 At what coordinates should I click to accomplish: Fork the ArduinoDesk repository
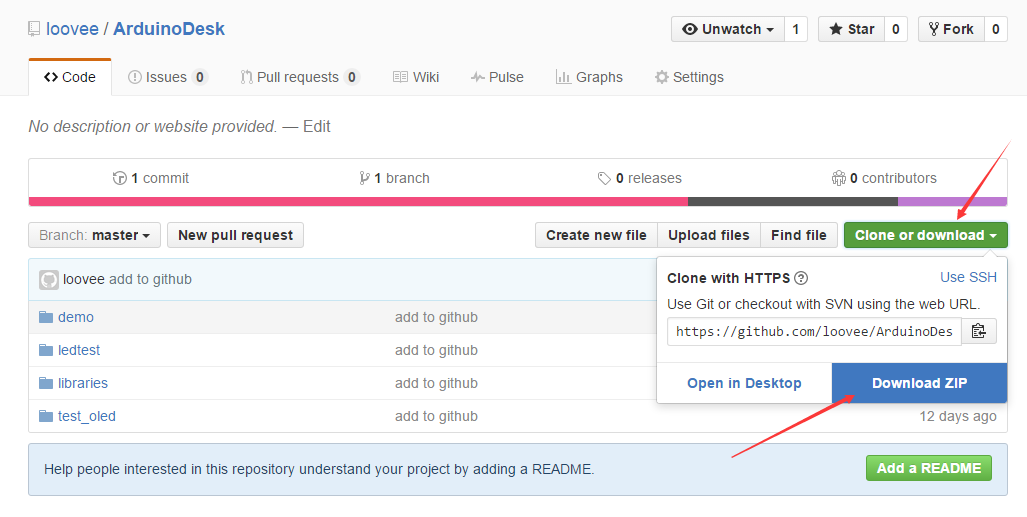(x=951, y=29)
